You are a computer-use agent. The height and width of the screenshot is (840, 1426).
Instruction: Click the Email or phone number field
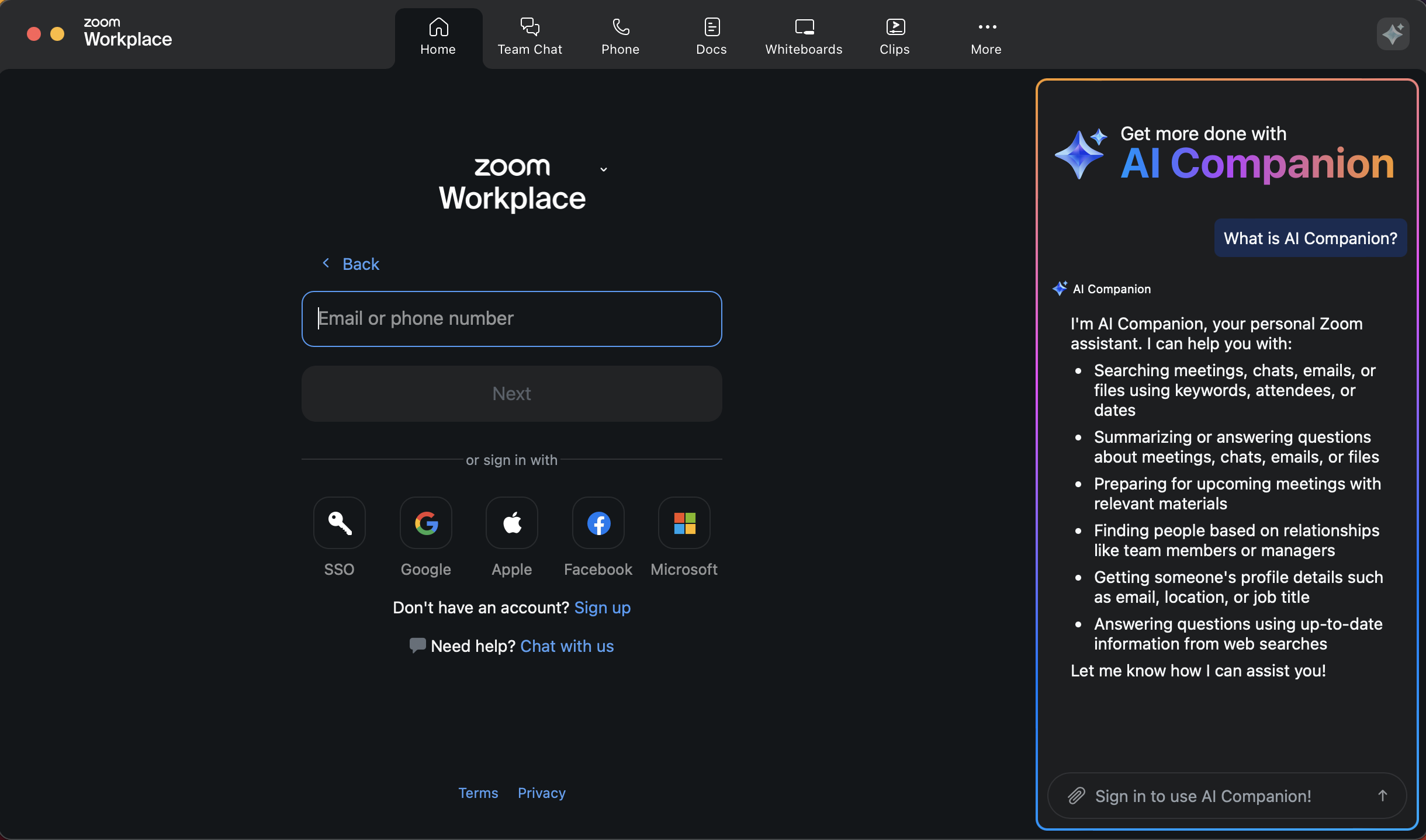511,319
